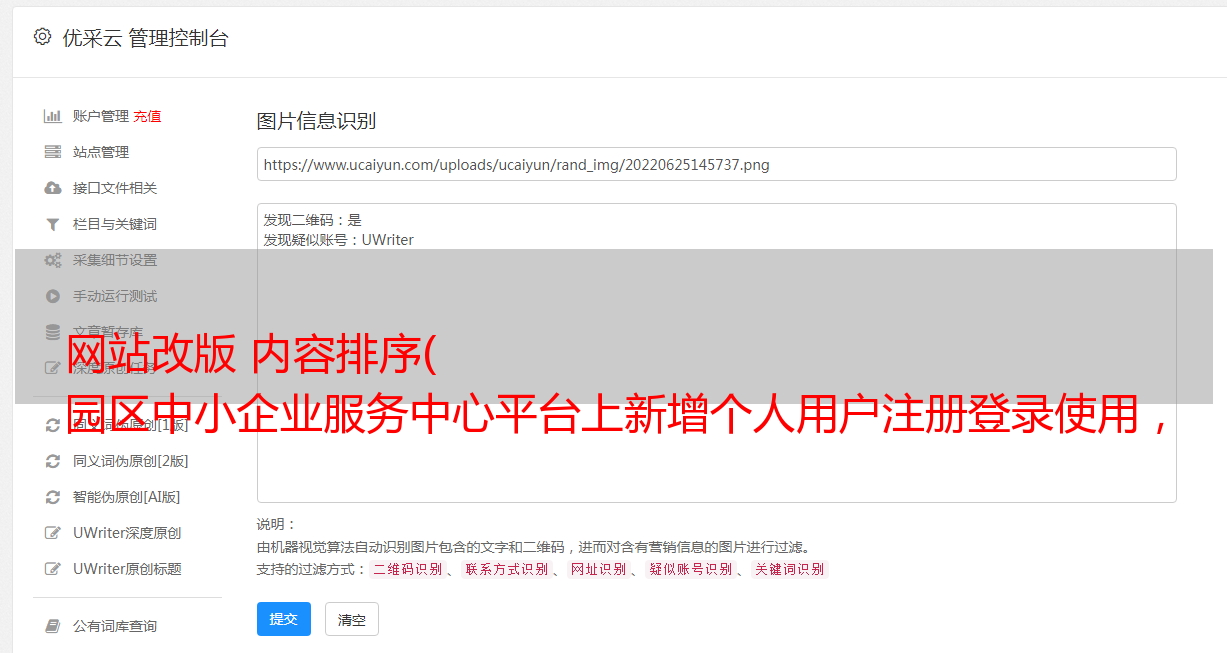The image size is (1227, 653).
Task: Click the cloud upload icon for 接口文件相关
Action: (x=53, y=188)
